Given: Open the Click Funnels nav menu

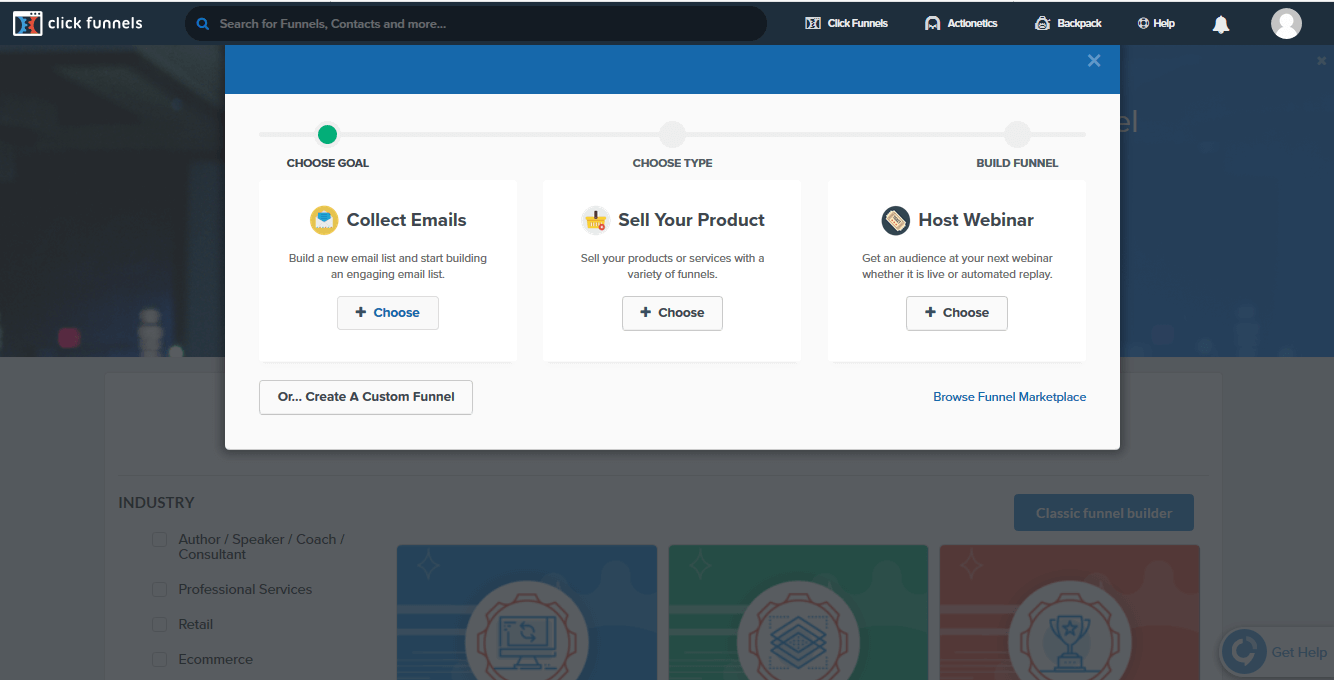Looking at the screenshot, I should (x=846, y=23).
